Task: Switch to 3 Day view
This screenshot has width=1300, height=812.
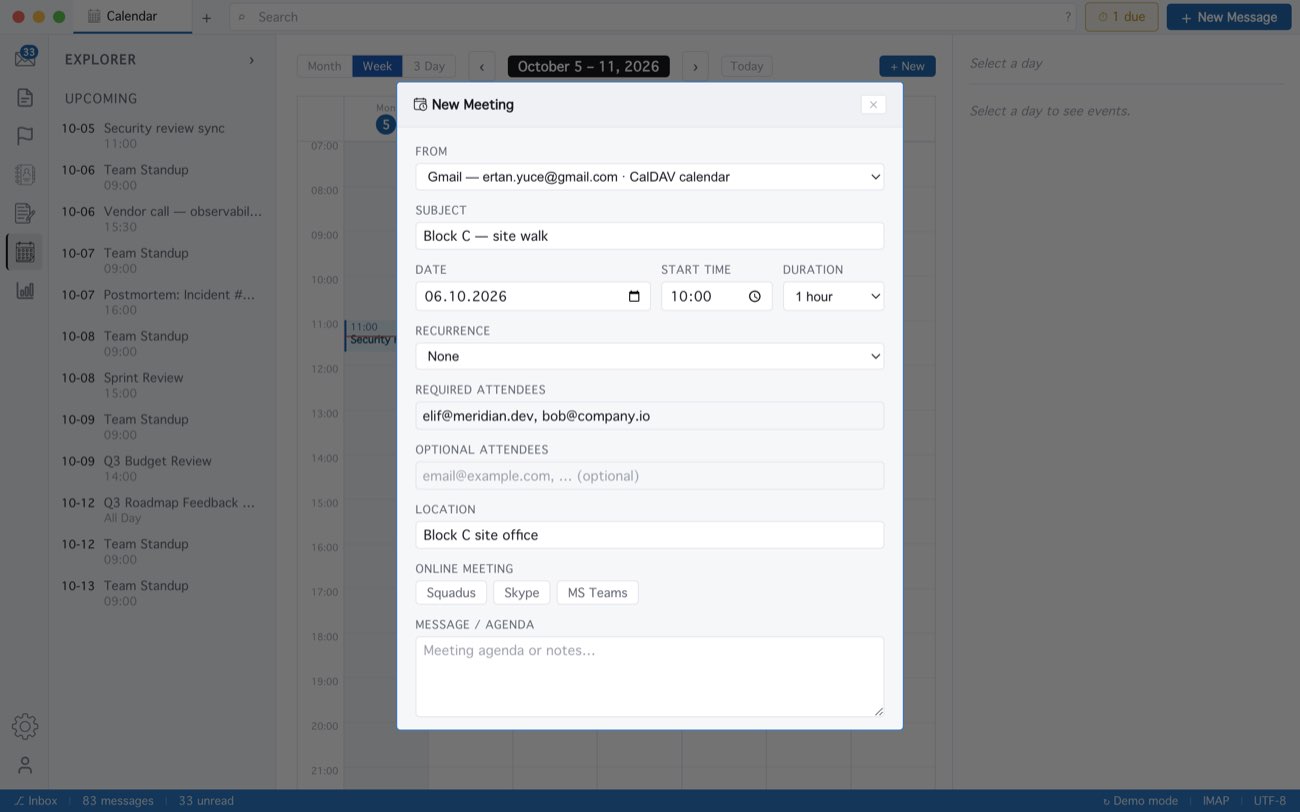Action: point(429,66)
